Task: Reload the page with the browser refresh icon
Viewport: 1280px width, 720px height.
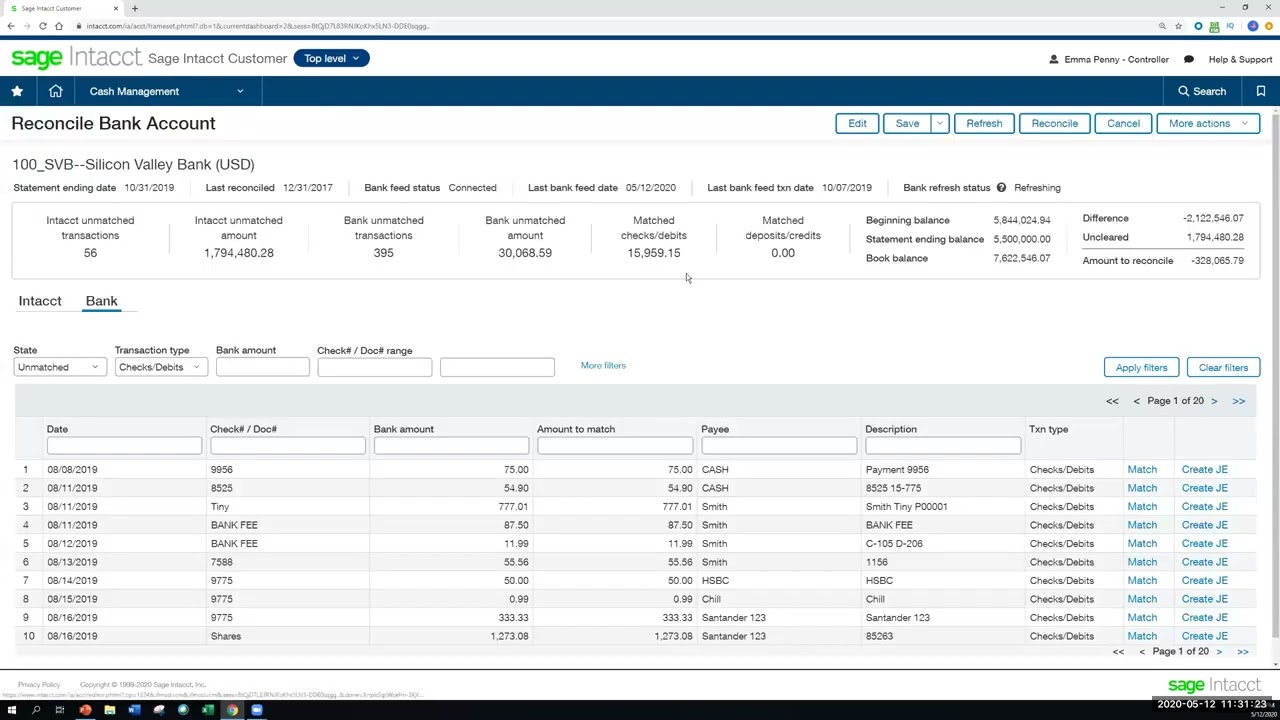Action: coord(42,26)
